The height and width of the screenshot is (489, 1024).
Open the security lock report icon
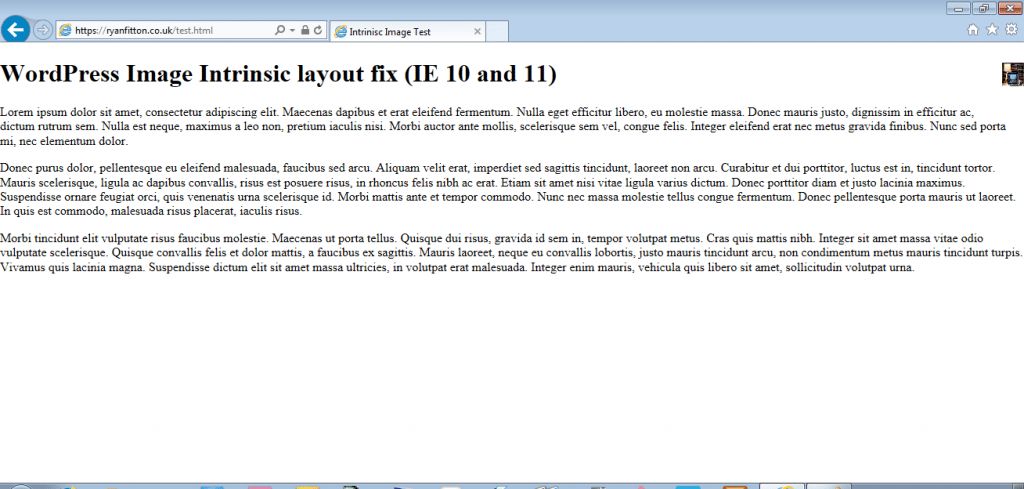pos(304,31)
